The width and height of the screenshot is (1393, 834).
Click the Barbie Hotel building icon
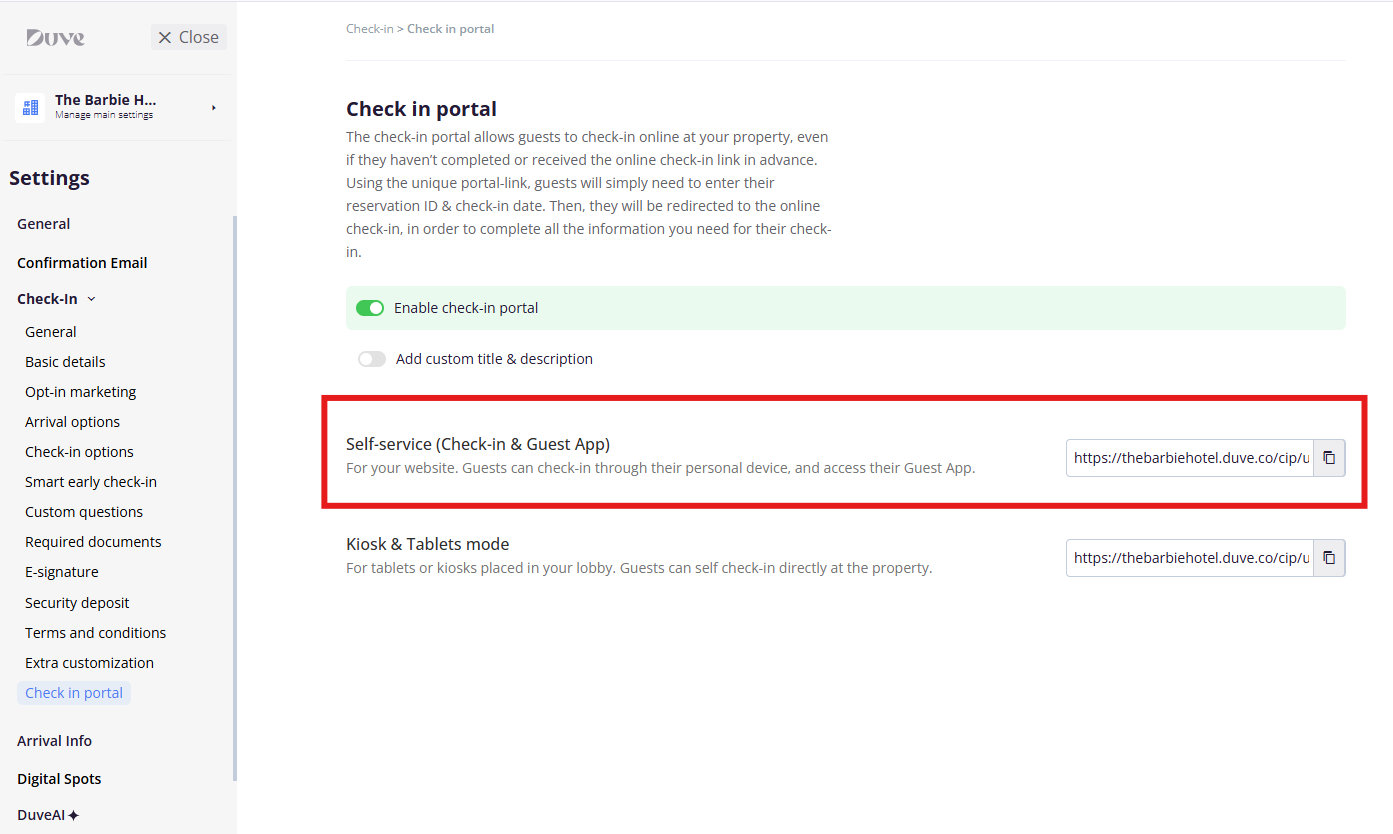[30, 107]
